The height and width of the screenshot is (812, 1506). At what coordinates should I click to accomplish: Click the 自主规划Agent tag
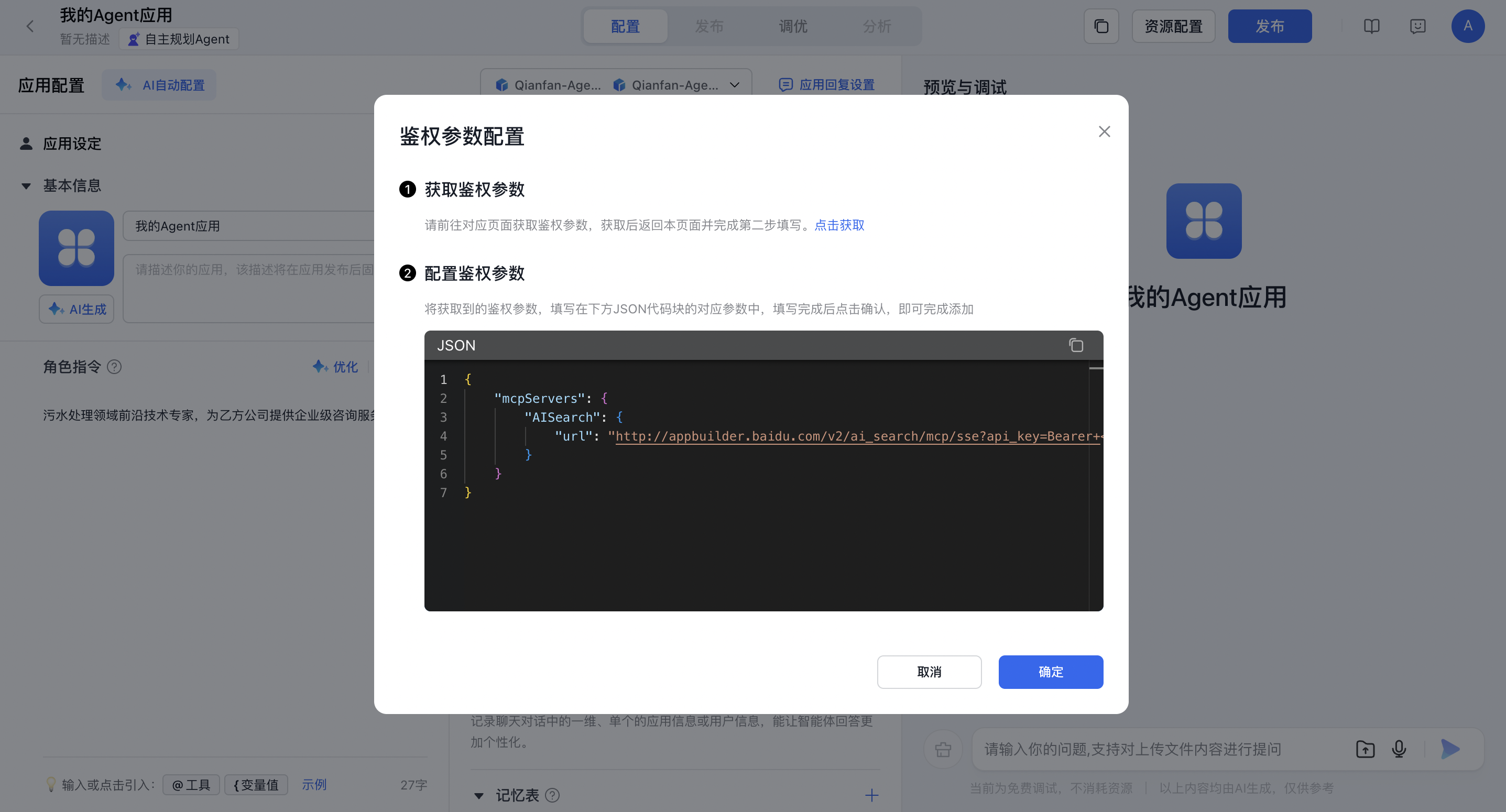click(178, 39)
